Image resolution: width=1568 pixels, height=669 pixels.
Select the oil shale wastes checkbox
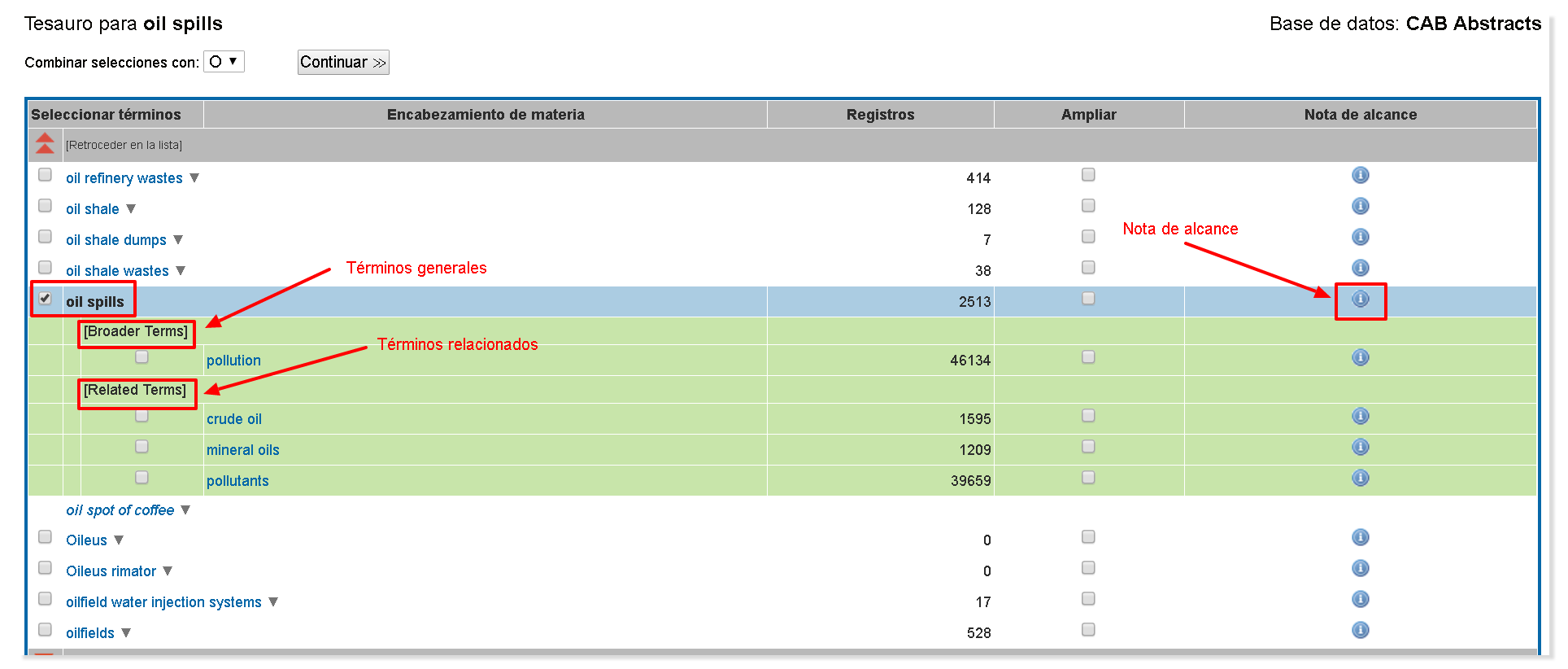click(45, 268)
